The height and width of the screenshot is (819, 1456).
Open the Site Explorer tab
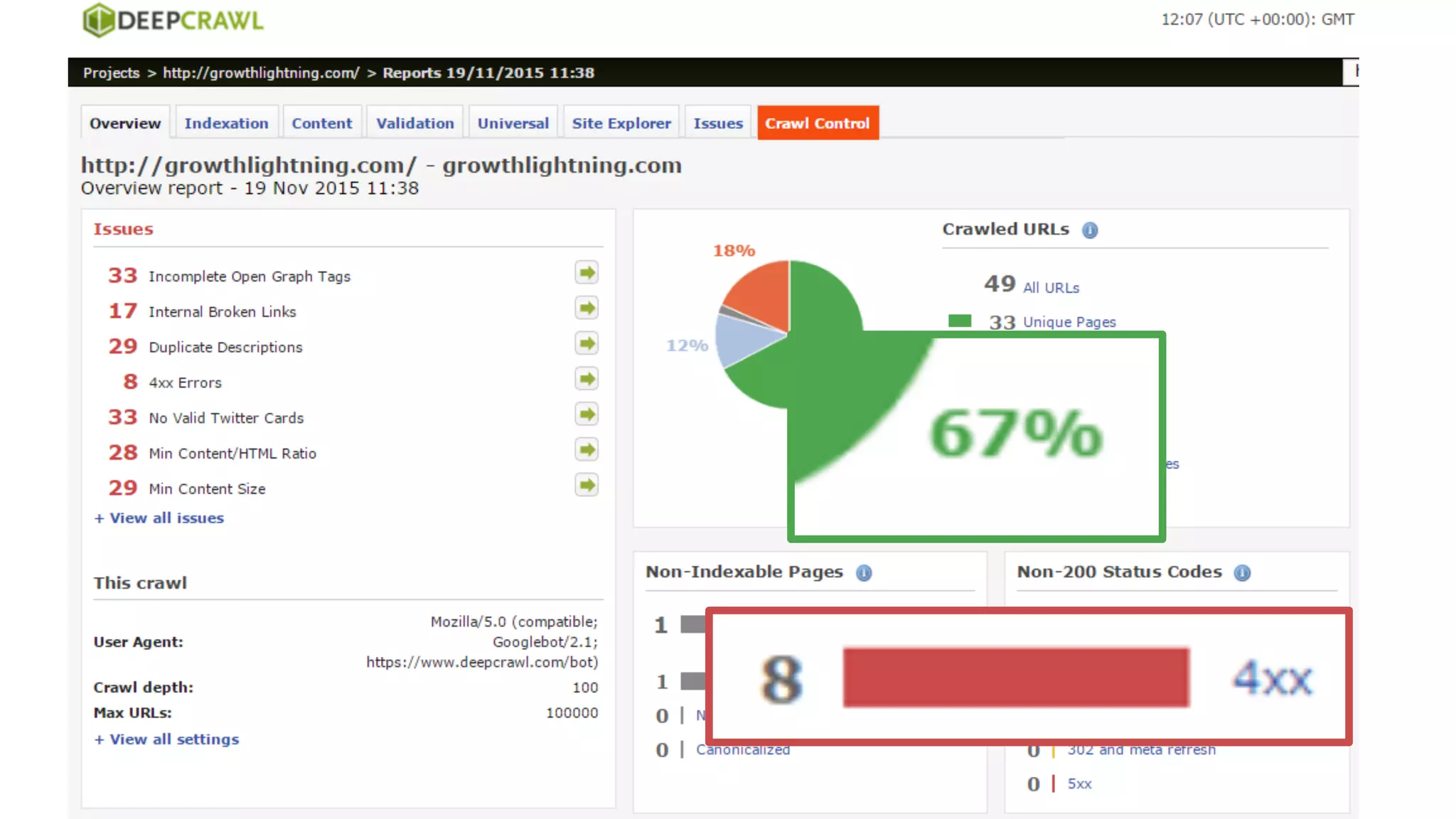(x=621, y=124)
